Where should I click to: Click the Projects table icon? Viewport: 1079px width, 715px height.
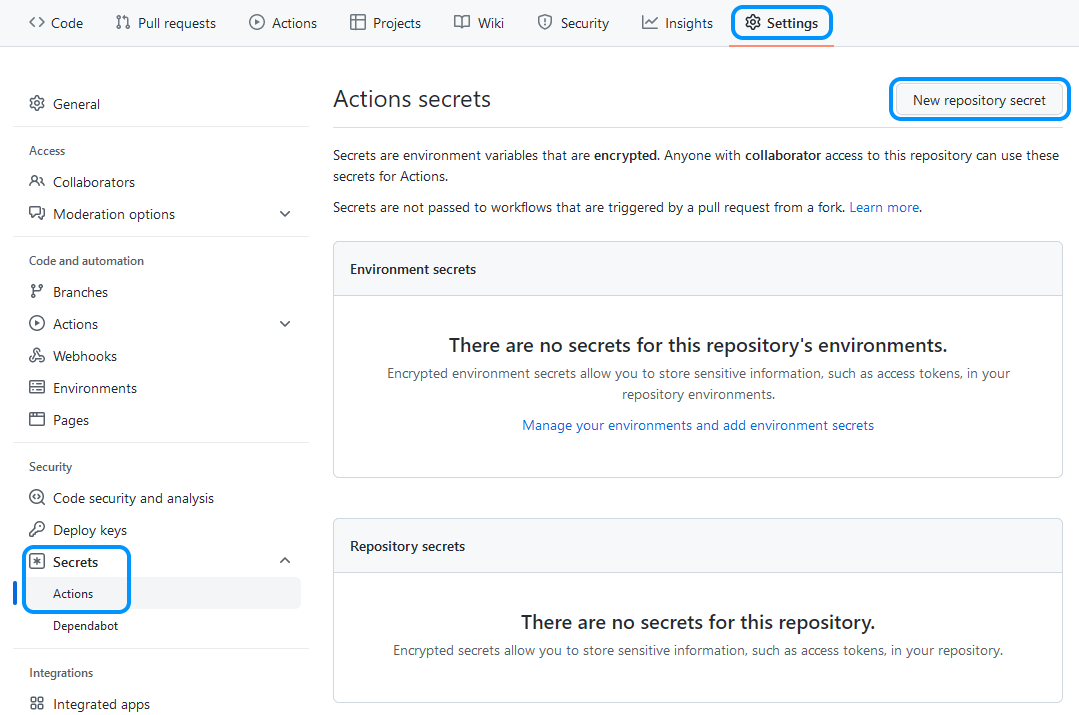tap(358, 23)
